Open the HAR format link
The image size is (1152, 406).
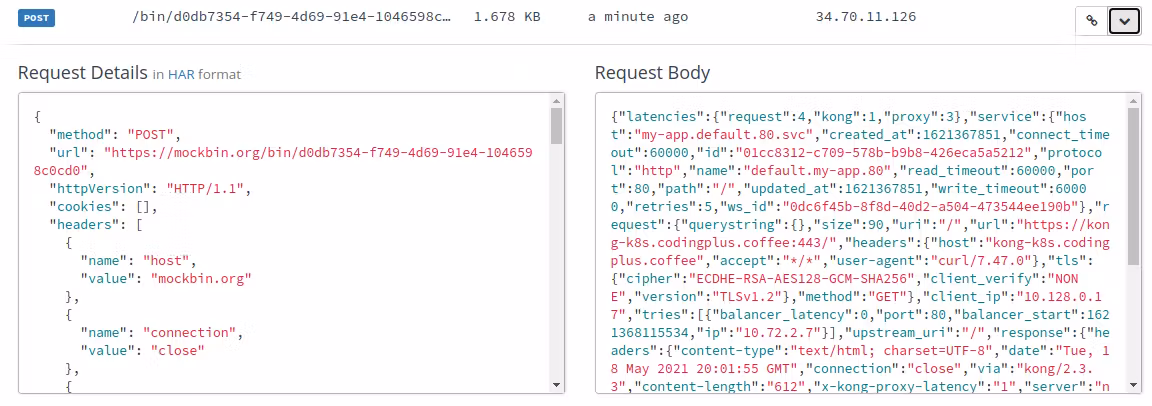click(181, 74)
